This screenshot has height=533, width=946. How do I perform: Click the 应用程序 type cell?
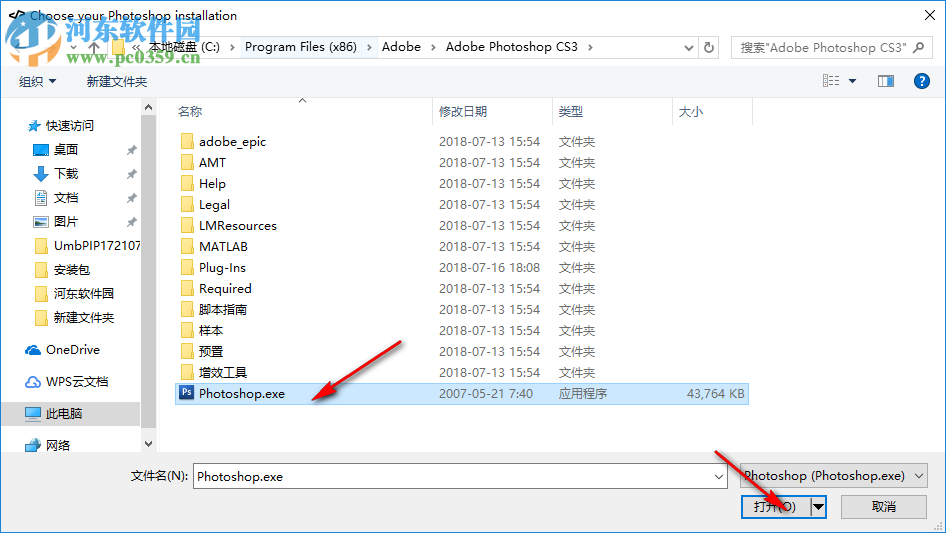coord(583,394)
